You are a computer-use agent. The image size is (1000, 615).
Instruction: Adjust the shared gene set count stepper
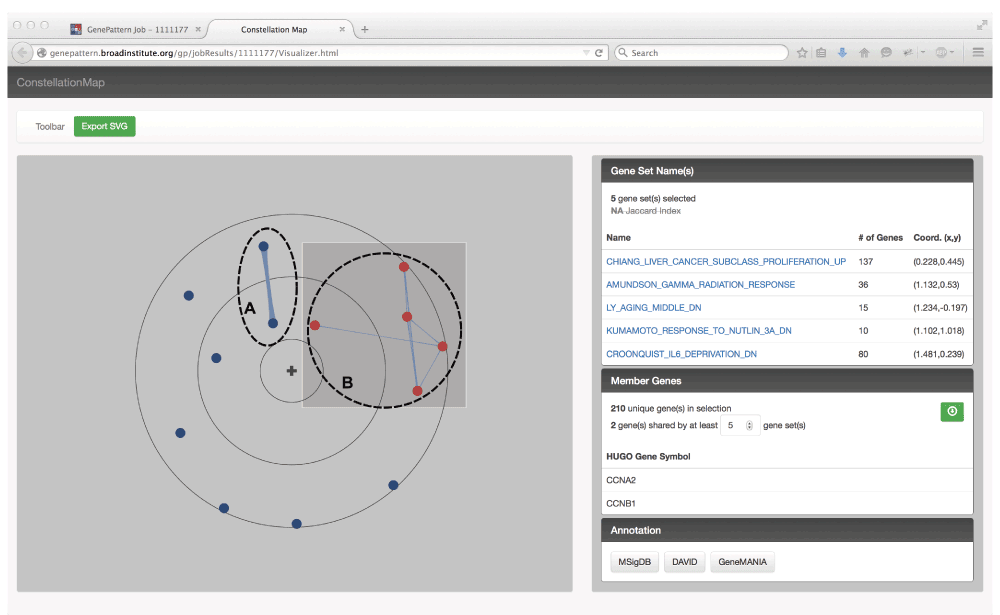(x=749, y=425)
